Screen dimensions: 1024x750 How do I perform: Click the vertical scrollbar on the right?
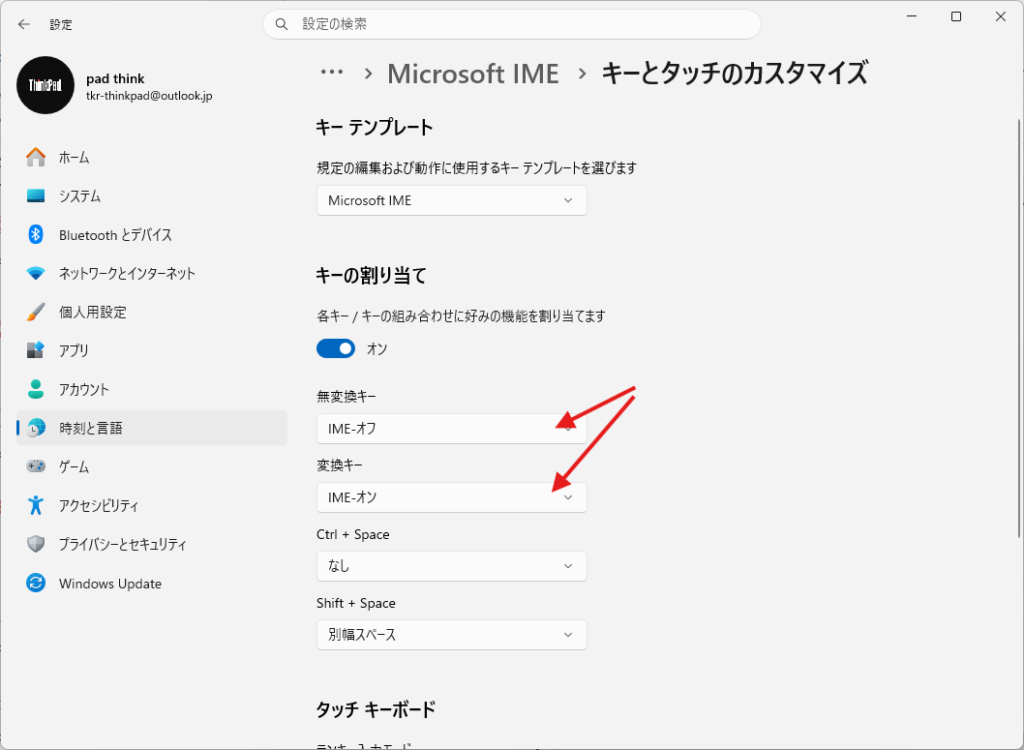point(1021,327)
